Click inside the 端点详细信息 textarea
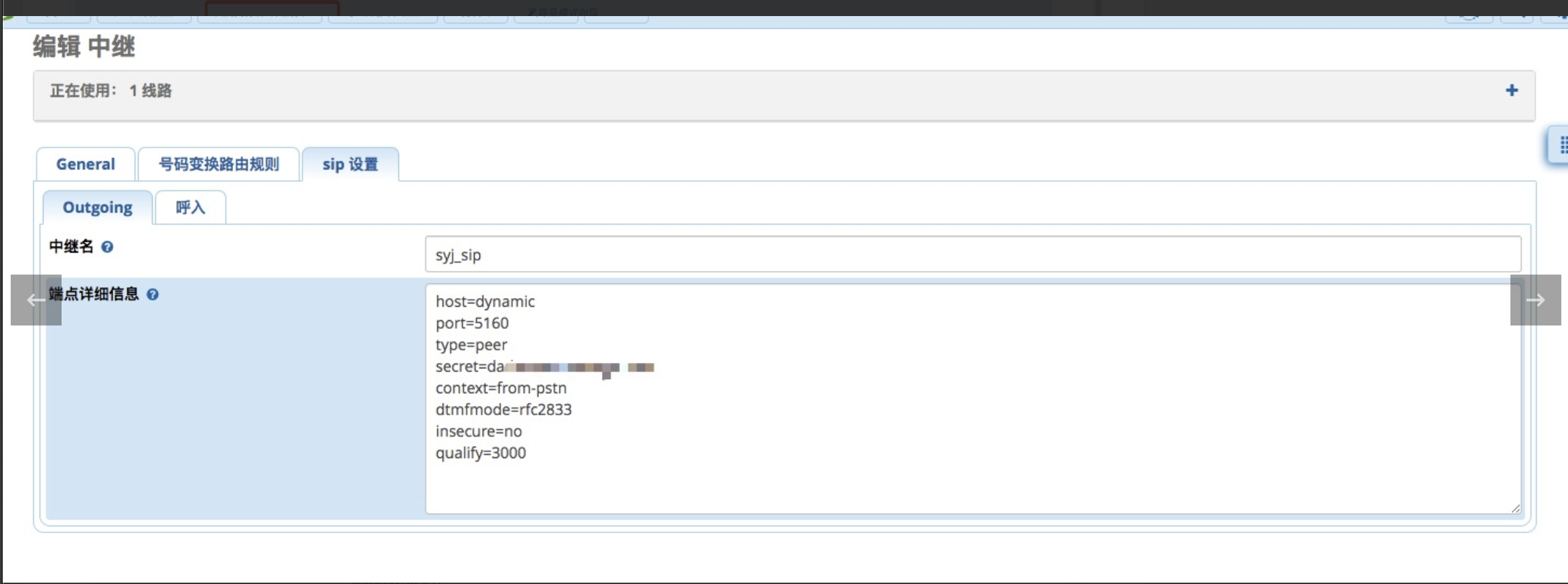Viewport: 1568px width, 584px height. coord(973,399)
